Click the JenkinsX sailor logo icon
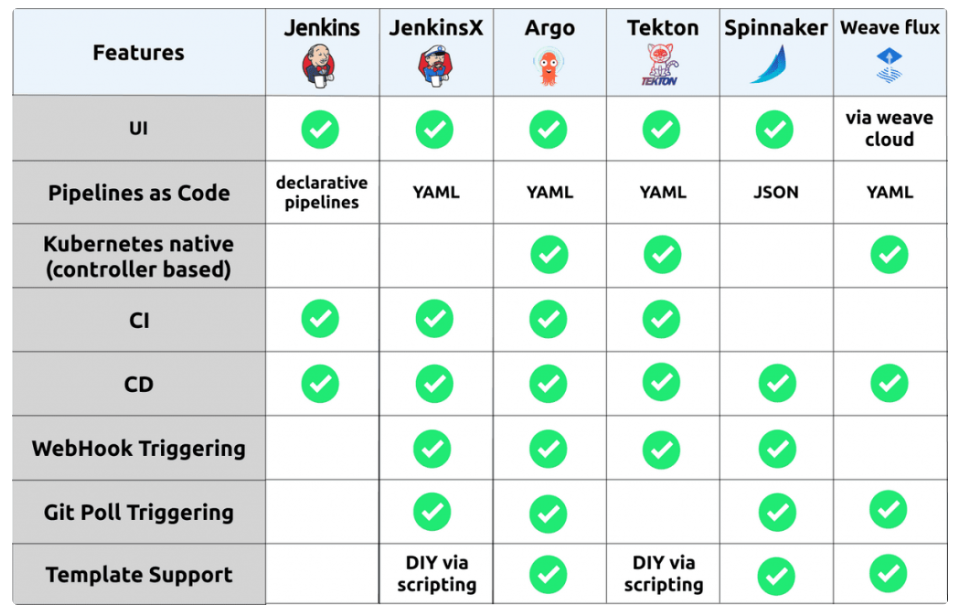The height and width of the screenshot is (609, 959). 435,66
